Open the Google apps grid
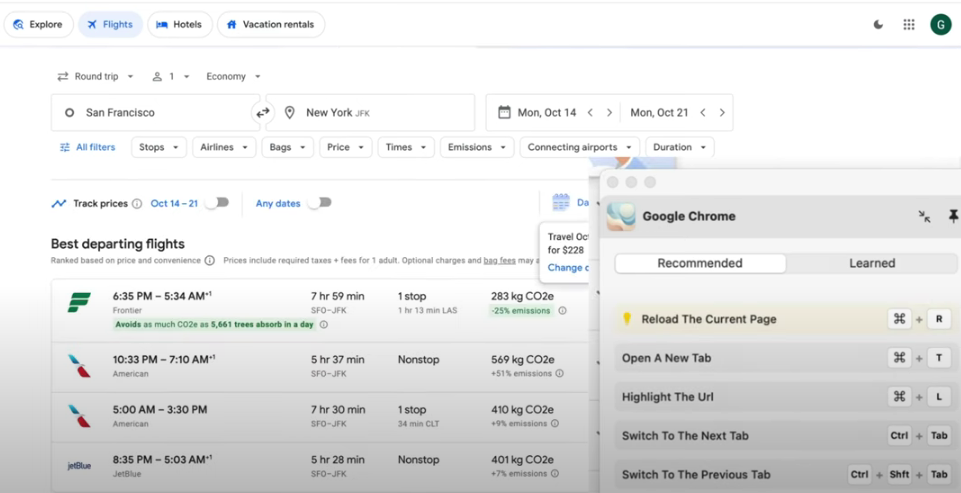This screenshot has width=961, height=493. tap(909, 25)
